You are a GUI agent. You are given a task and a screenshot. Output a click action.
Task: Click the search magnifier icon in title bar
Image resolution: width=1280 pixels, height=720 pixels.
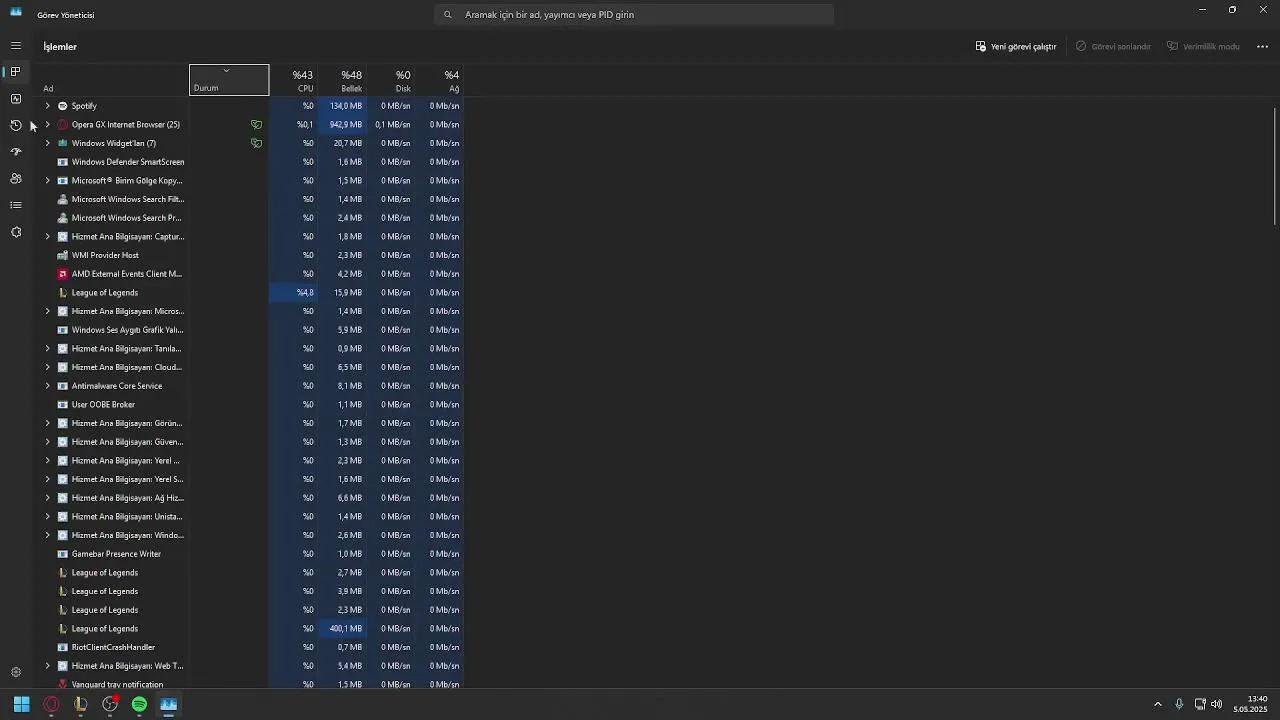click(x=447, y=15)
